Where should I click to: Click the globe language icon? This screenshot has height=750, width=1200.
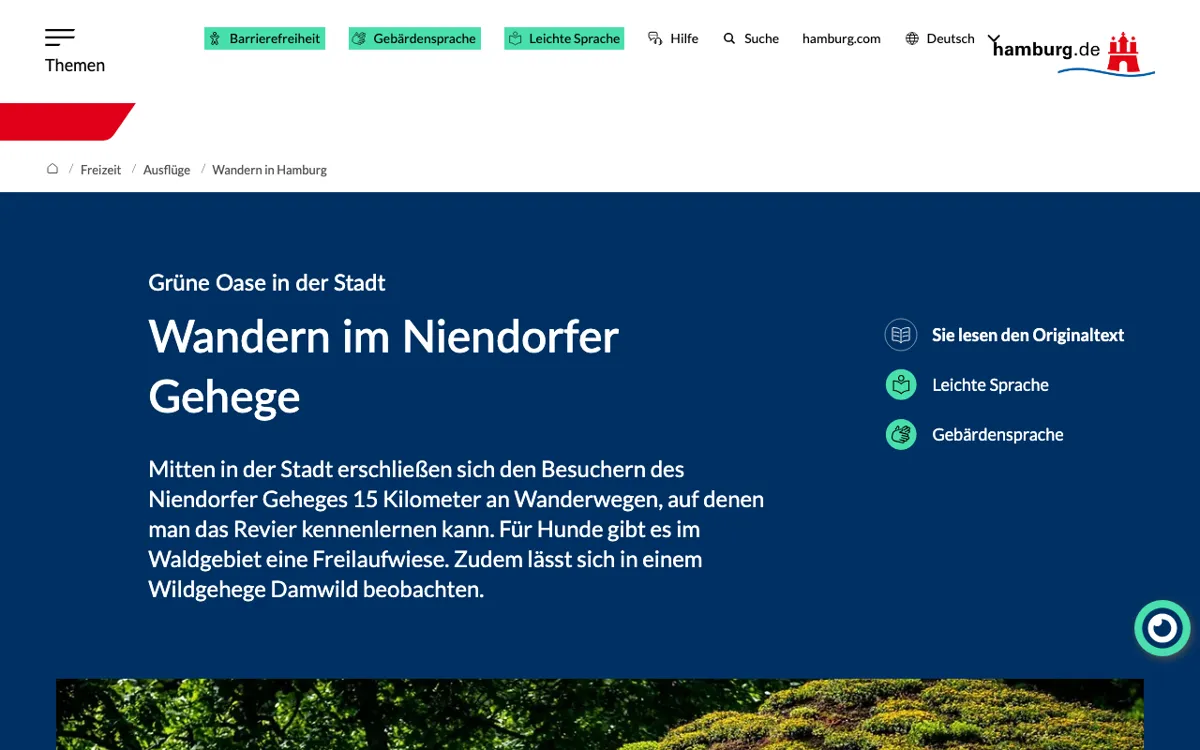pos(912,39)
